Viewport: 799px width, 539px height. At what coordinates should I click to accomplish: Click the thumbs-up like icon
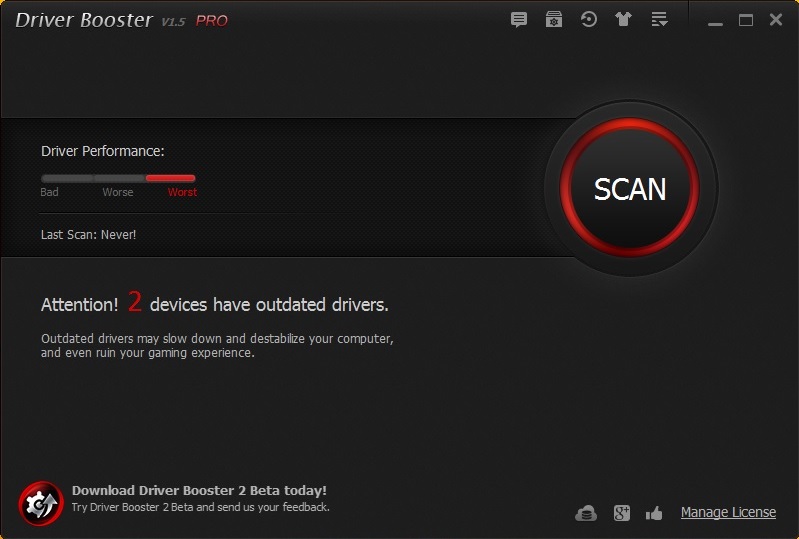click(x=654, y=513)
